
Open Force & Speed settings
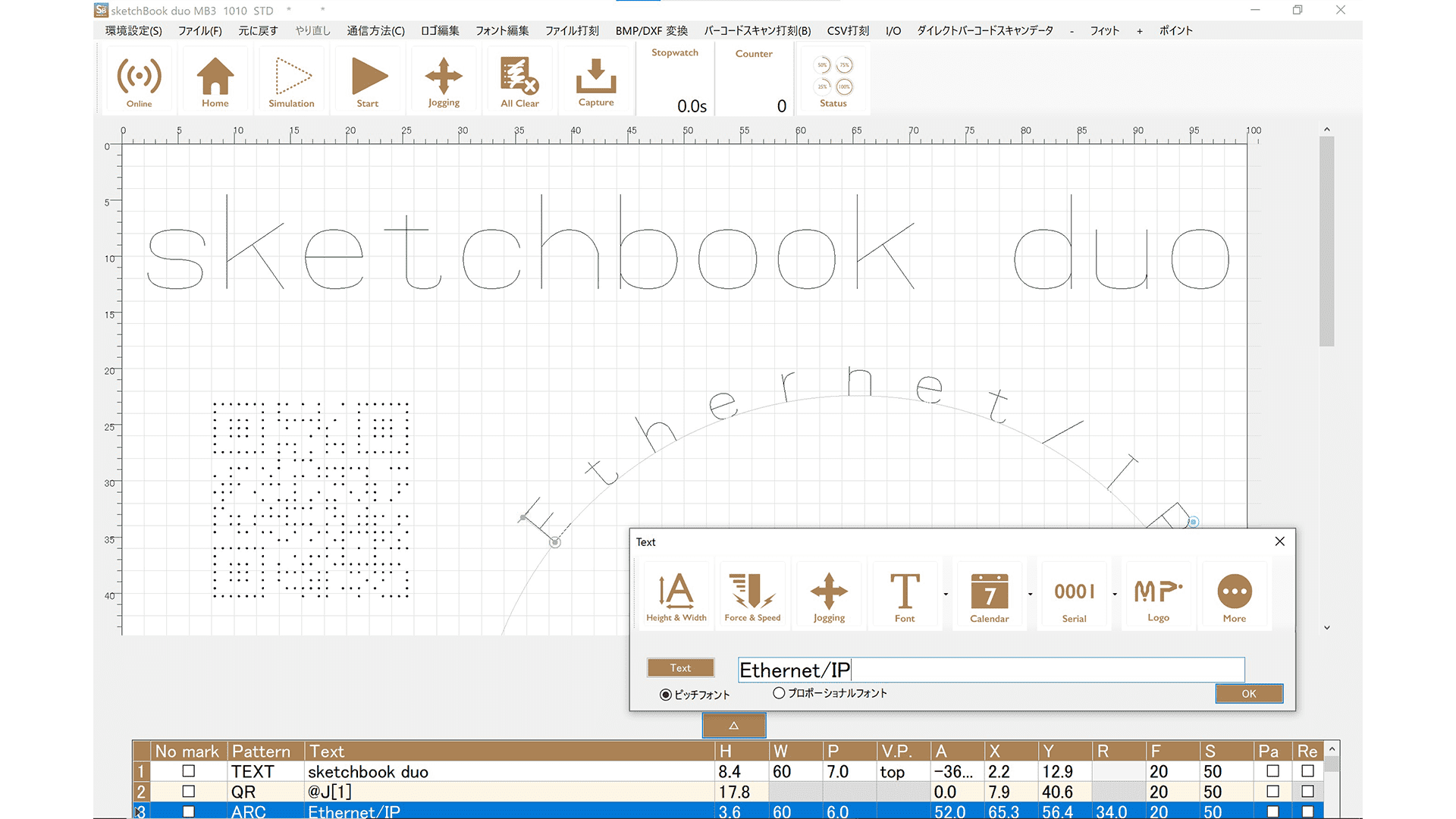[752, 596]
